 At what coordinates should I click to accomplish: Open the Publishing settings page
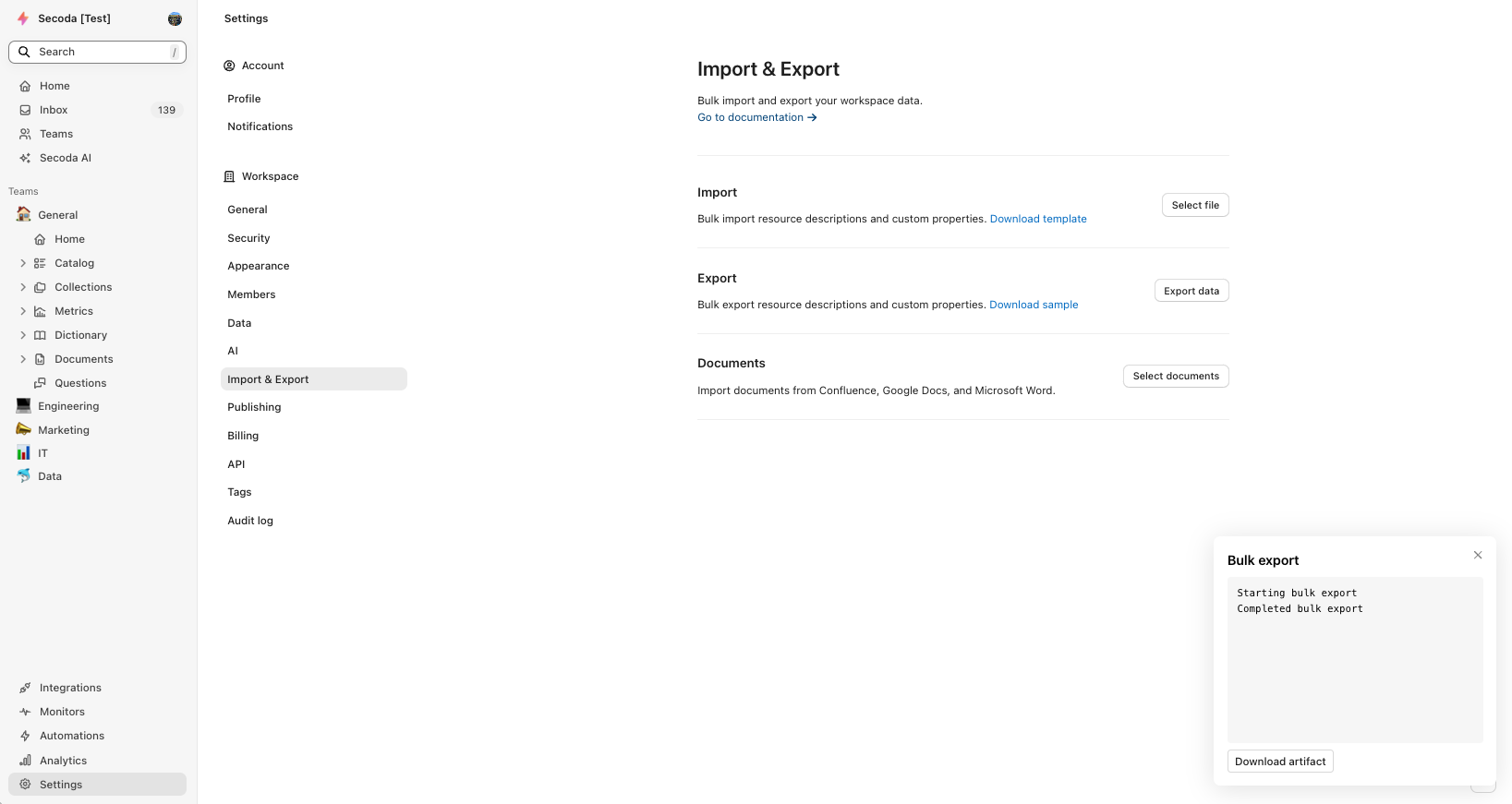point(254,407)
